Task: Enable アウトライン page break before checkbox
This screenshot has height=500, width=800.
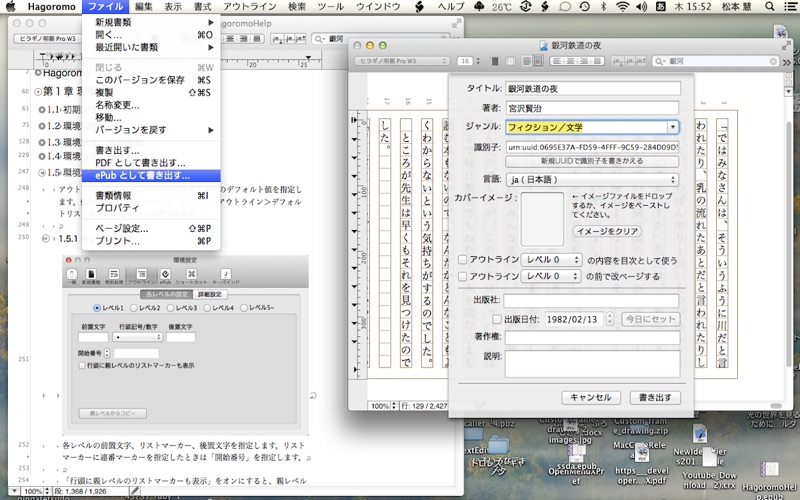Action: [x=462, y=277]
